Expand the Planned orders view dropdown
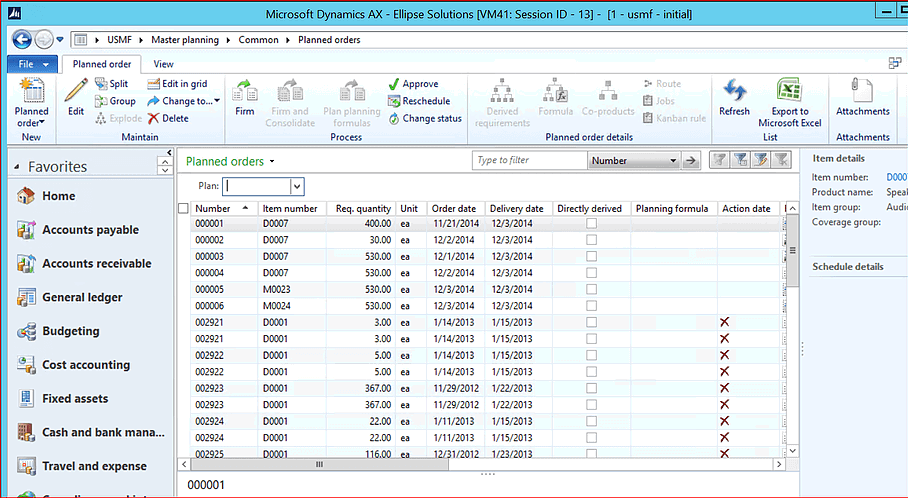The image size is (908, 498). coord(272,162)
